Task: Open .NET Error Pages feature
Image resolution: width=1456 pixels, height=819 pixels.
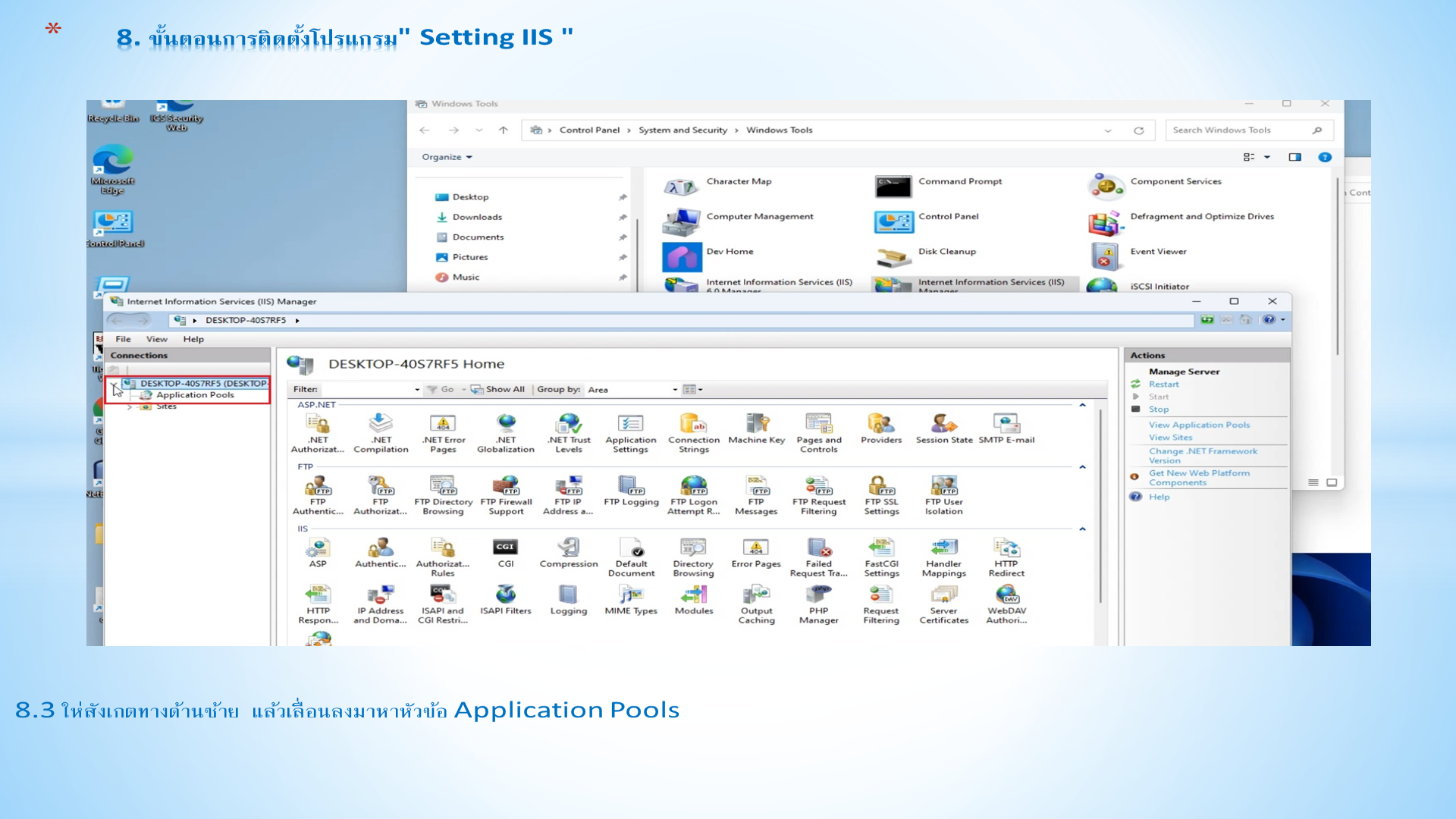Action: (444, 433)
